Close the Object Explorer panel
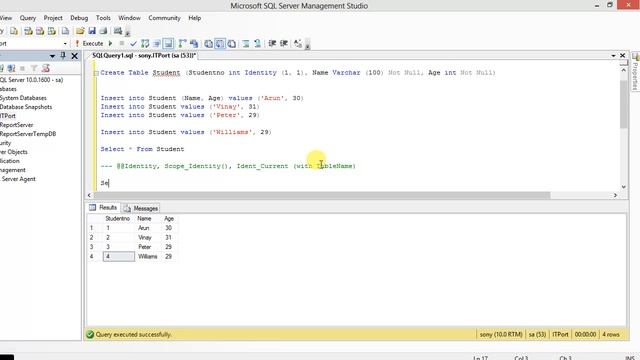 tap(74, 56)
